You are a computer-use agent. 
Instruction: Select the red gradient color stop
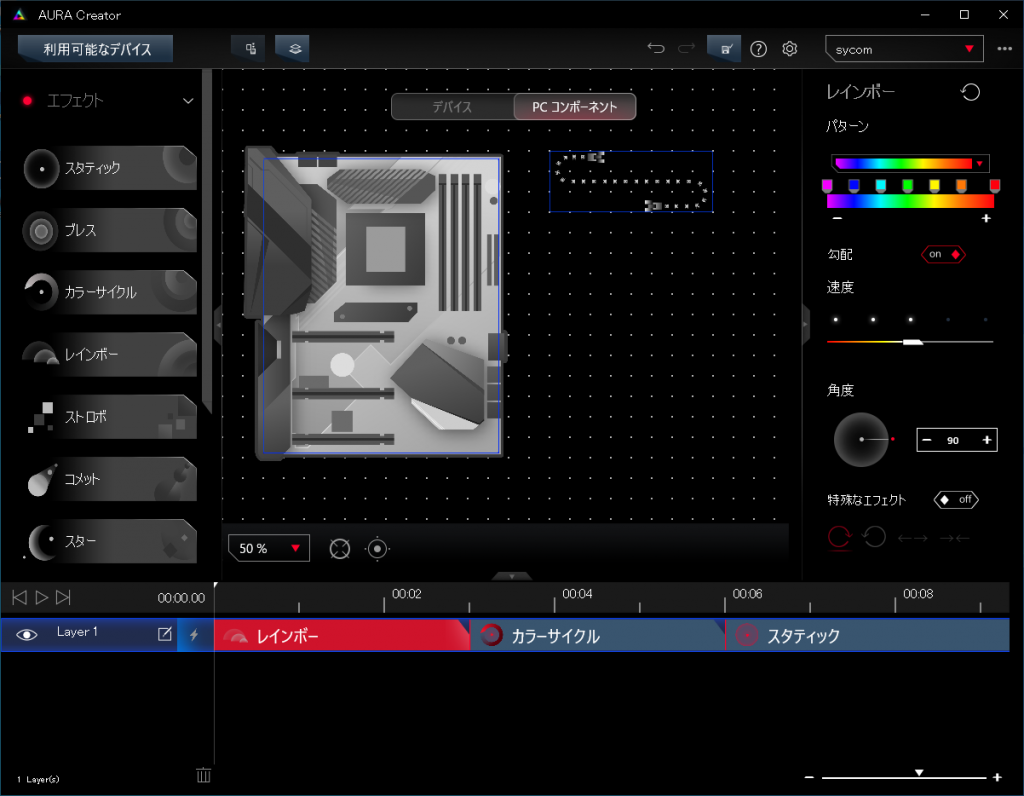[995, 186]
